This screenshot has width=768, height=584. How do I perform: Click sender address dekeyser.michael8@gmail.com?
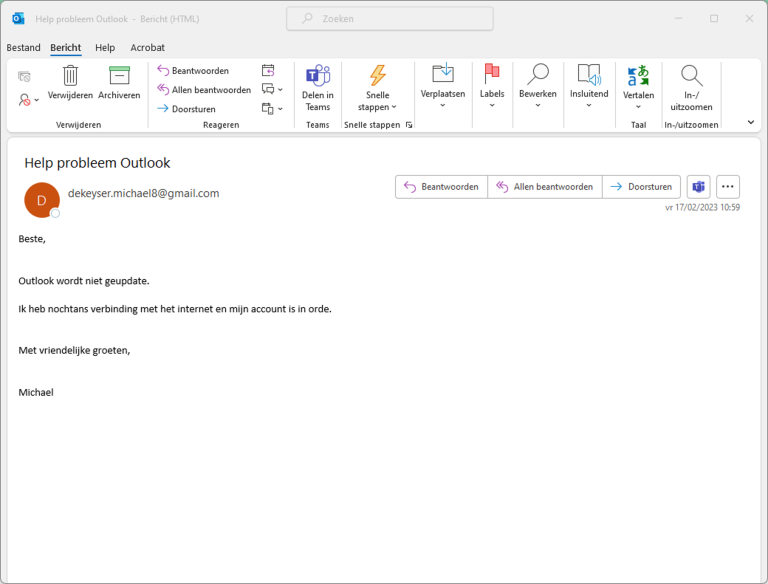[144, 194]
